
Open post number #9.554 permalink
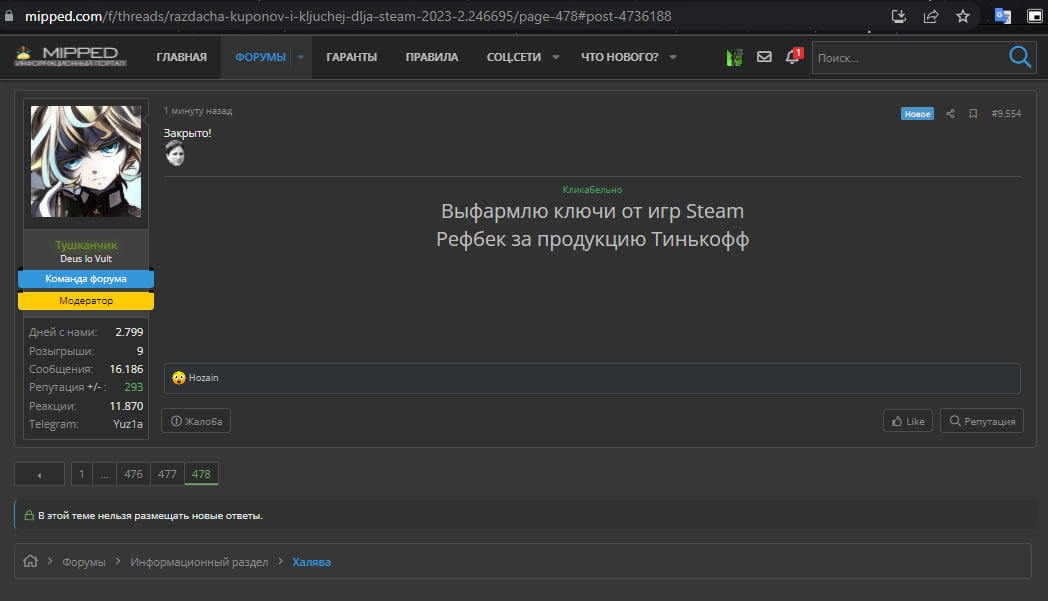(x=1006, y=114)
